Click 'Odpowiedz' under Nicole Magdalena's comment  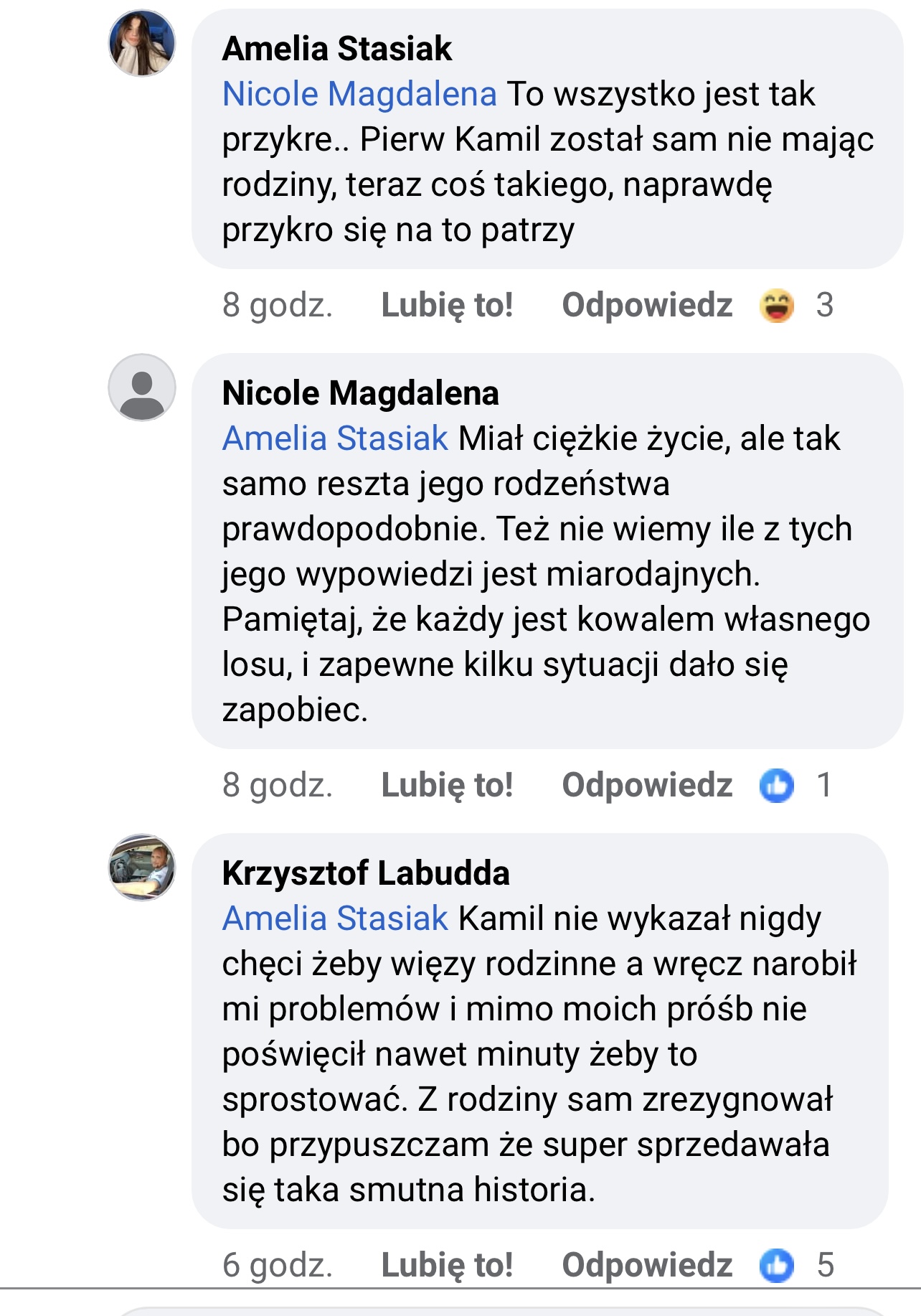click(647, 785)
